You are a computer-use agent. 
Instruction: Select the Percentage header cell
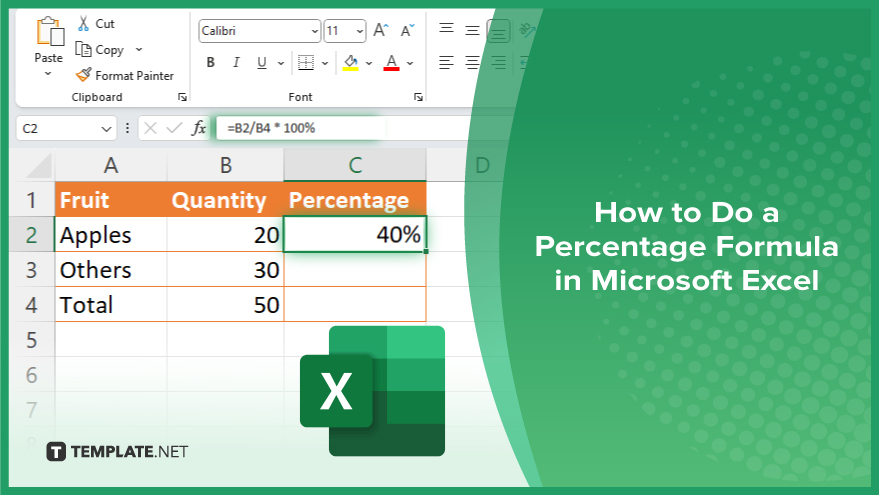point(355,200)
